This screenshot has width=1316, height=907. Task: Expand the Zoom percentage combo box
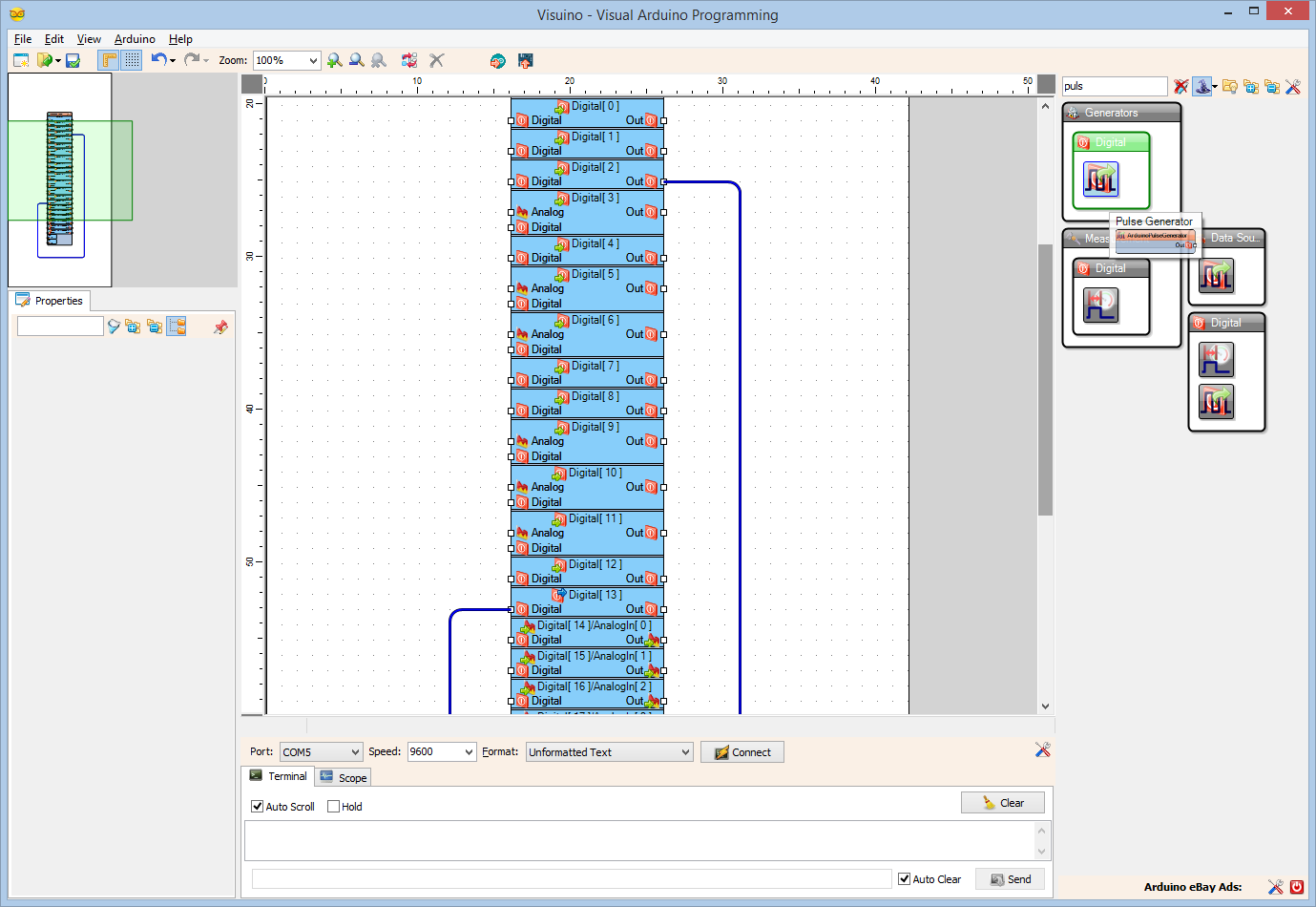pyautogui.click(x=310, y=59)
